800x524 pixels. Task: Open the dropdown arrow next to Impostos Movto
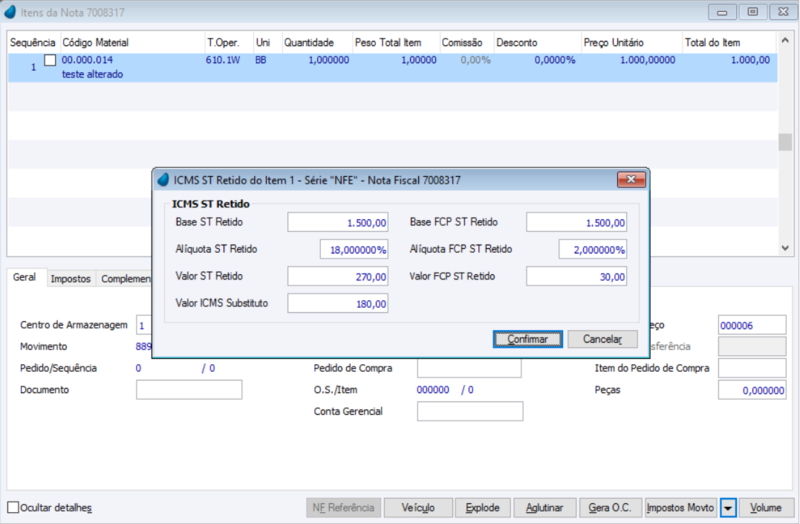click(728, 508)
